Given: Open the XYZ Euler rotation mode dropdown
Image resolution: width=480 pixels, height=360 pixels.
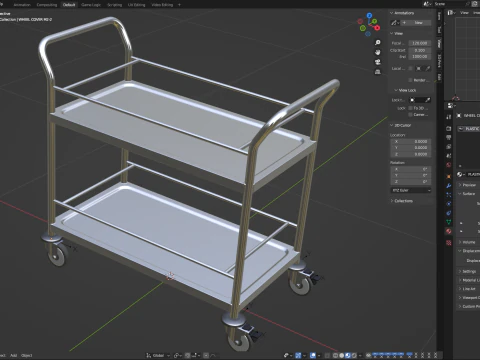Looking at the screenshot, I should 411,190.
